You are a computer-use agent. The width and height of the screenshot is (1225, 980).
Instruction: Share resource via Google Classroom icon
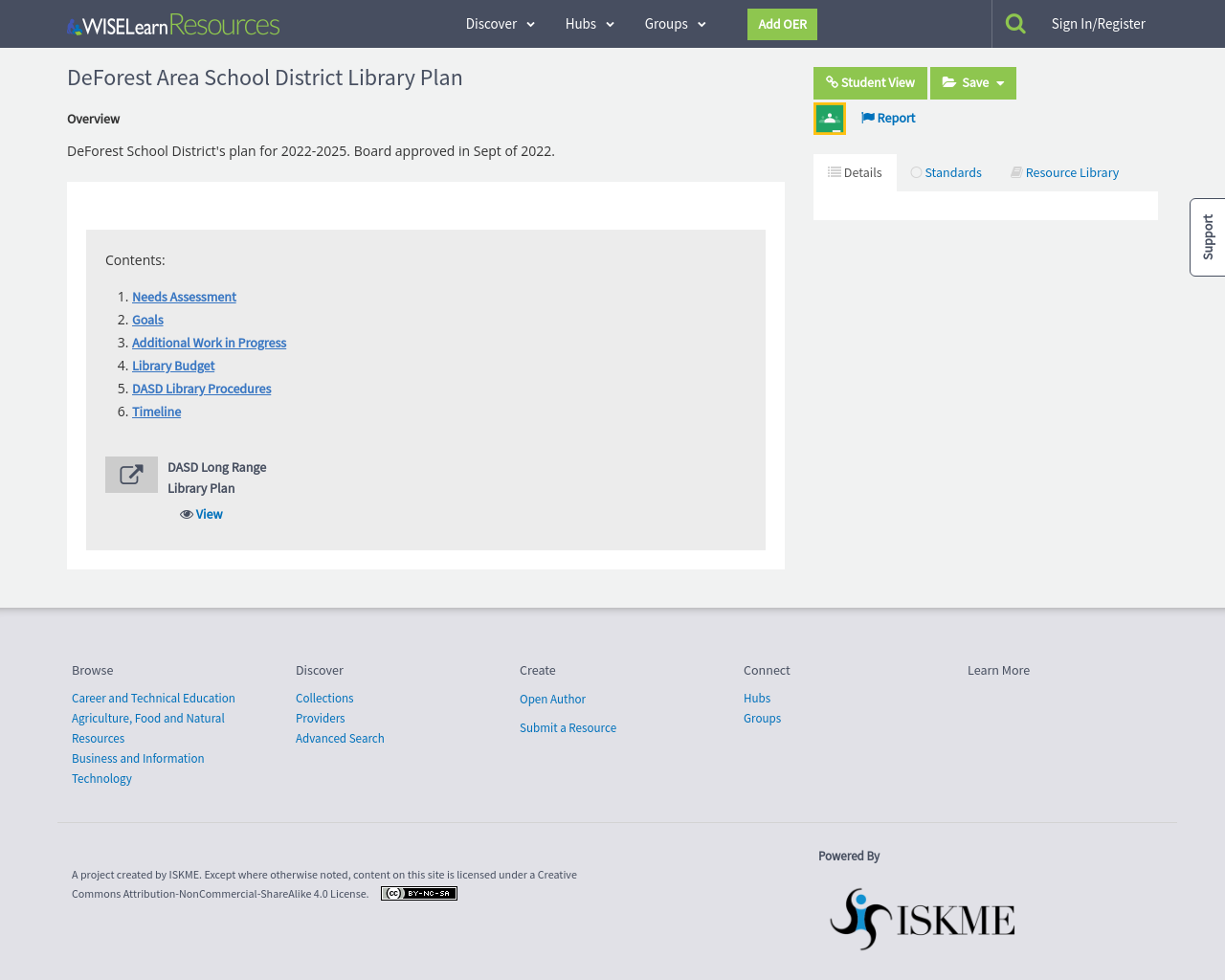tap(829, 117)
